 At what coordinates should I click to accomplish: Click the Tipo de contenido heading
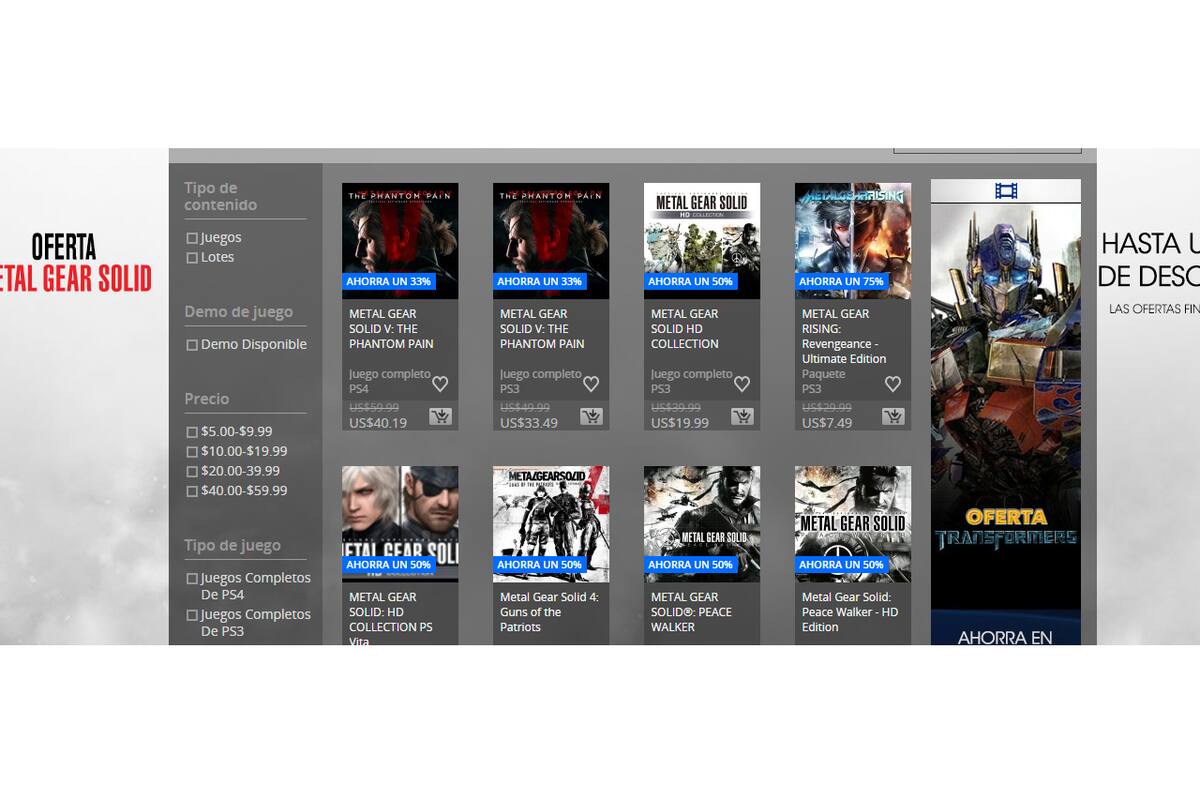pyautogui.click(x=220, y=196)
